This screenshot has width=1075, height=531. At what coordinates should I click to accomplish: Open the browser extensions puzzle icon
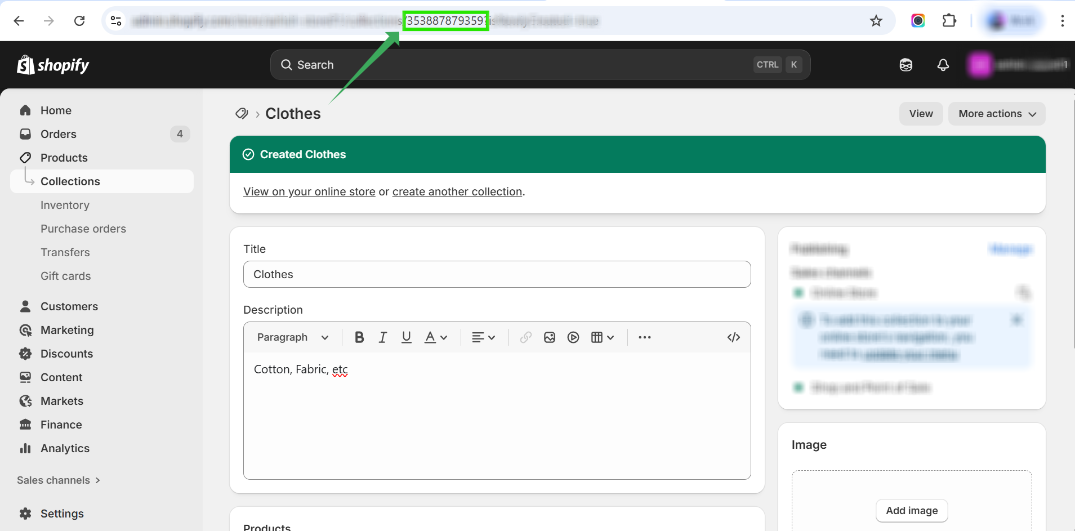click(949, 21)
